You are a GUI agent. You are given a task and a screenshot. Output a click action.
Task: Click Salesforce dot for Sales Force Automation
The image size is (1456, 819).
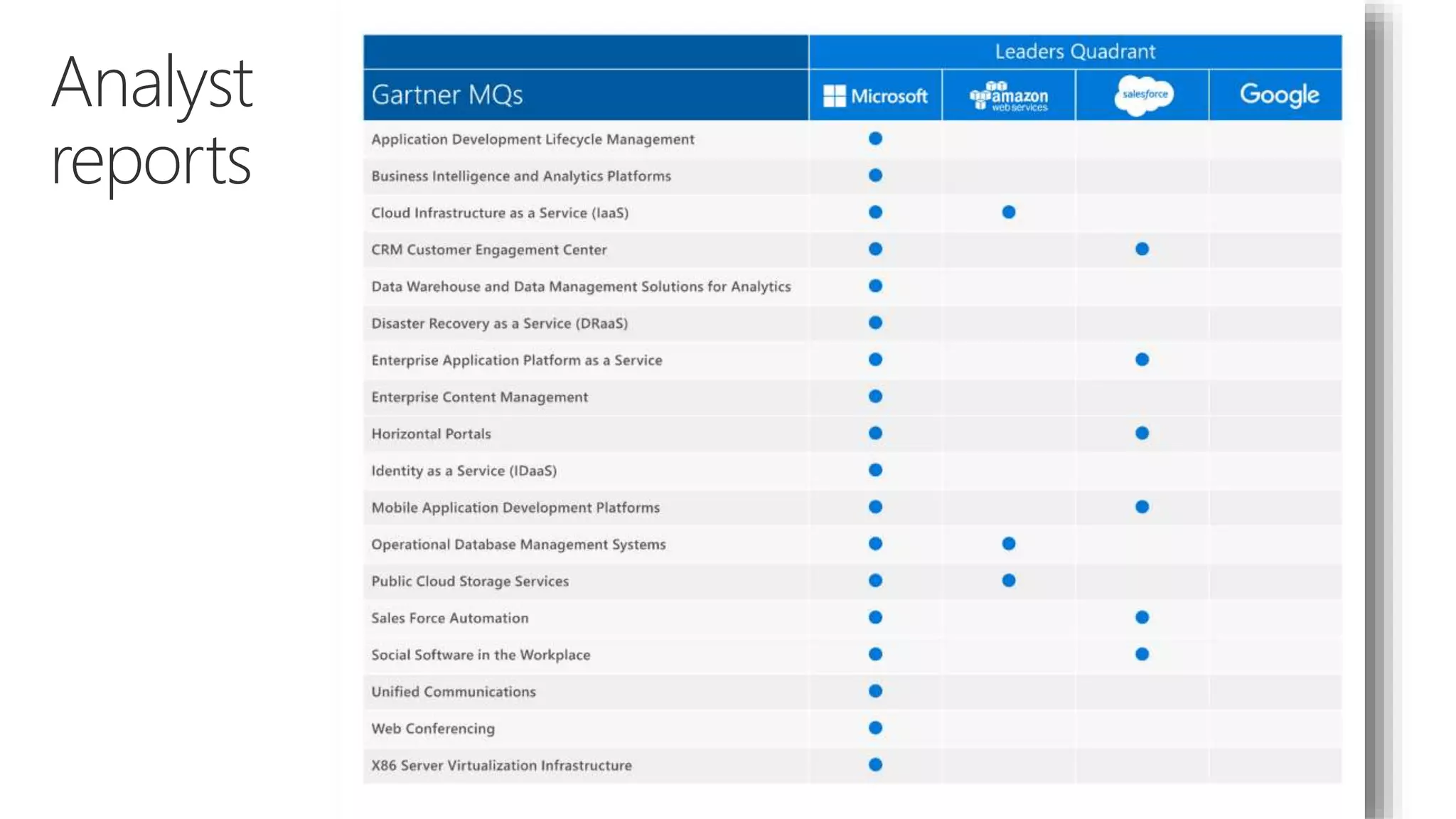pos(1142,618)
